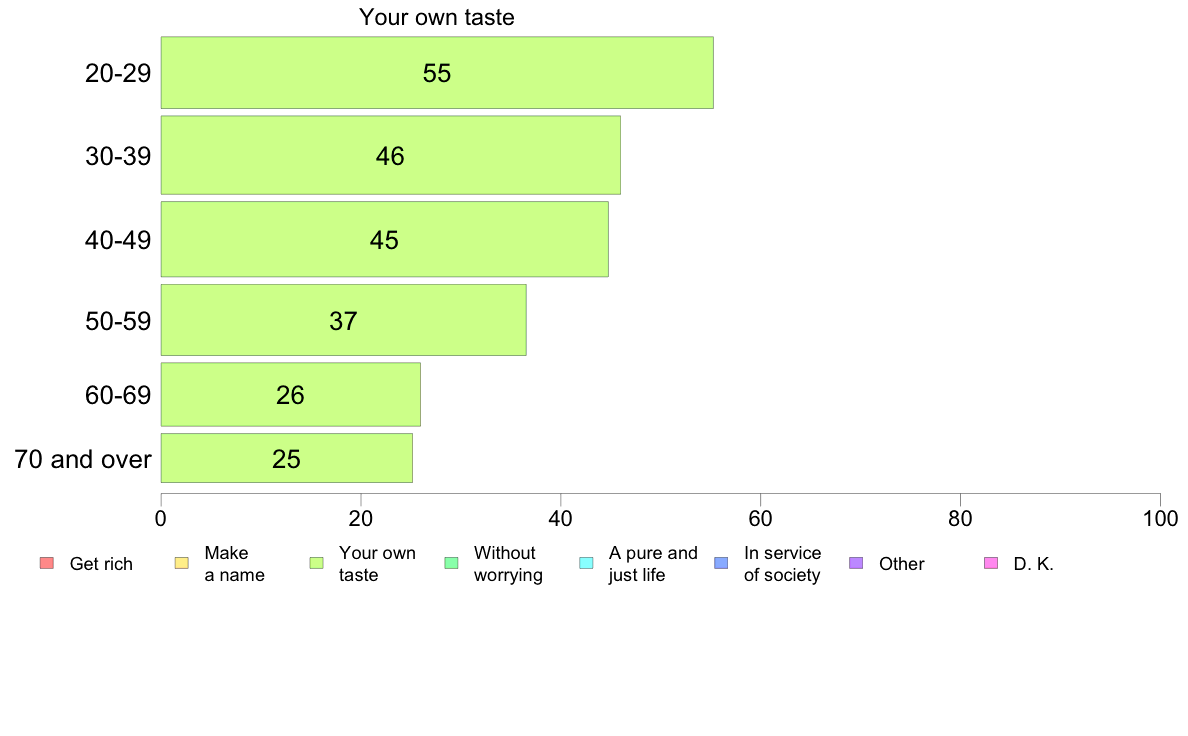
Task: Click the 100 tick on the x-axis
Action: [1160, 518]
